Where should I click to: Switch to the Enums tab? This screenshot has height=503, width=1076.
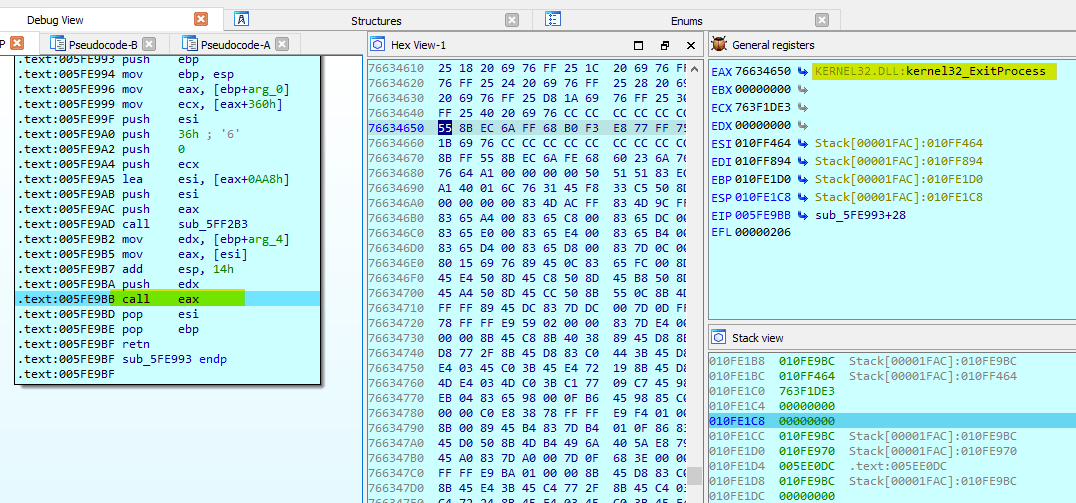[x=688, y=21]
